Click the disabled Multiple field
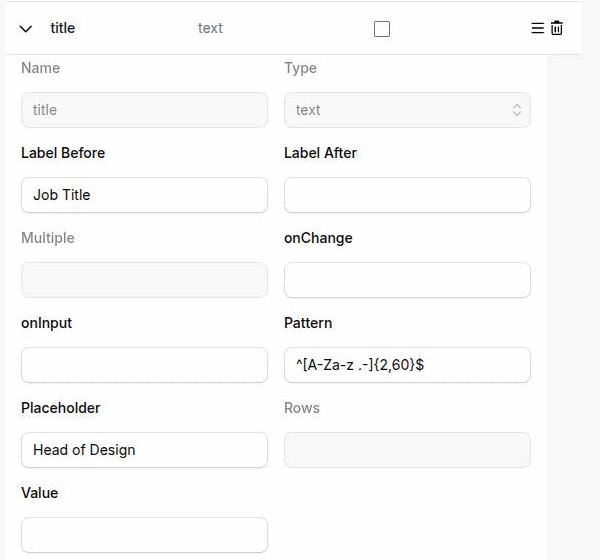The height and width of the screenshot is (560, 600). (x=144, y=280)
